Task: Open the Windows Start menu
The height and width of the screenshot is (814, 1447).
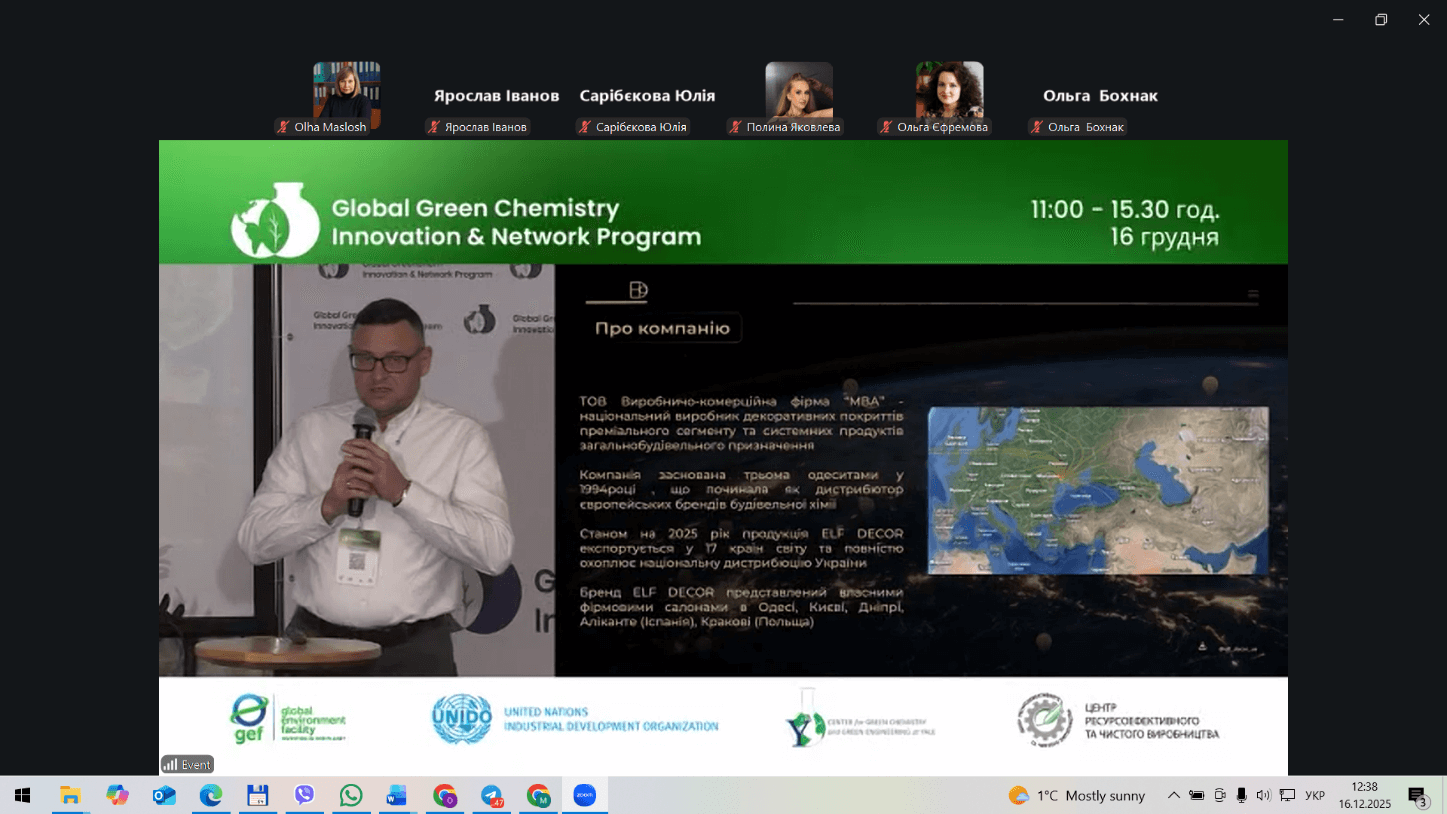Action: [x=22, y=796]
